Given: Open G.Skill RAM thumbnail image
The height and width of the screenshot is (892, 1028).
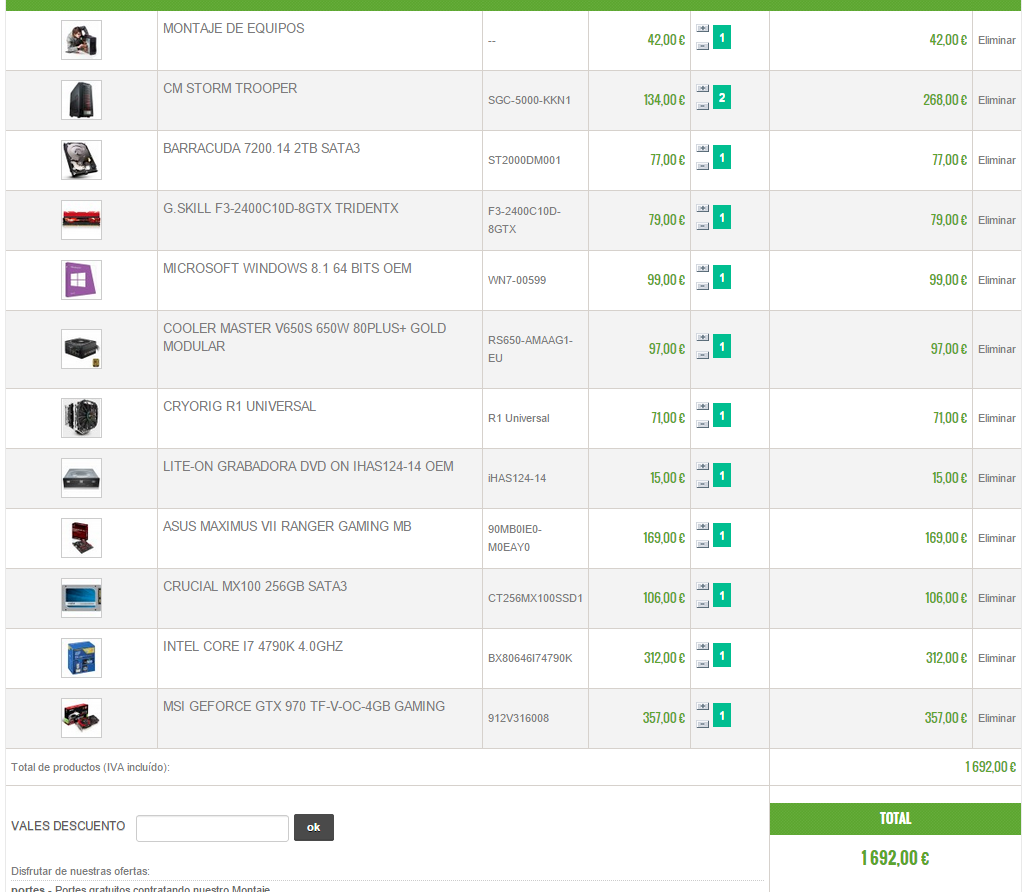Looking at the screenshot, I should [81, 220].
